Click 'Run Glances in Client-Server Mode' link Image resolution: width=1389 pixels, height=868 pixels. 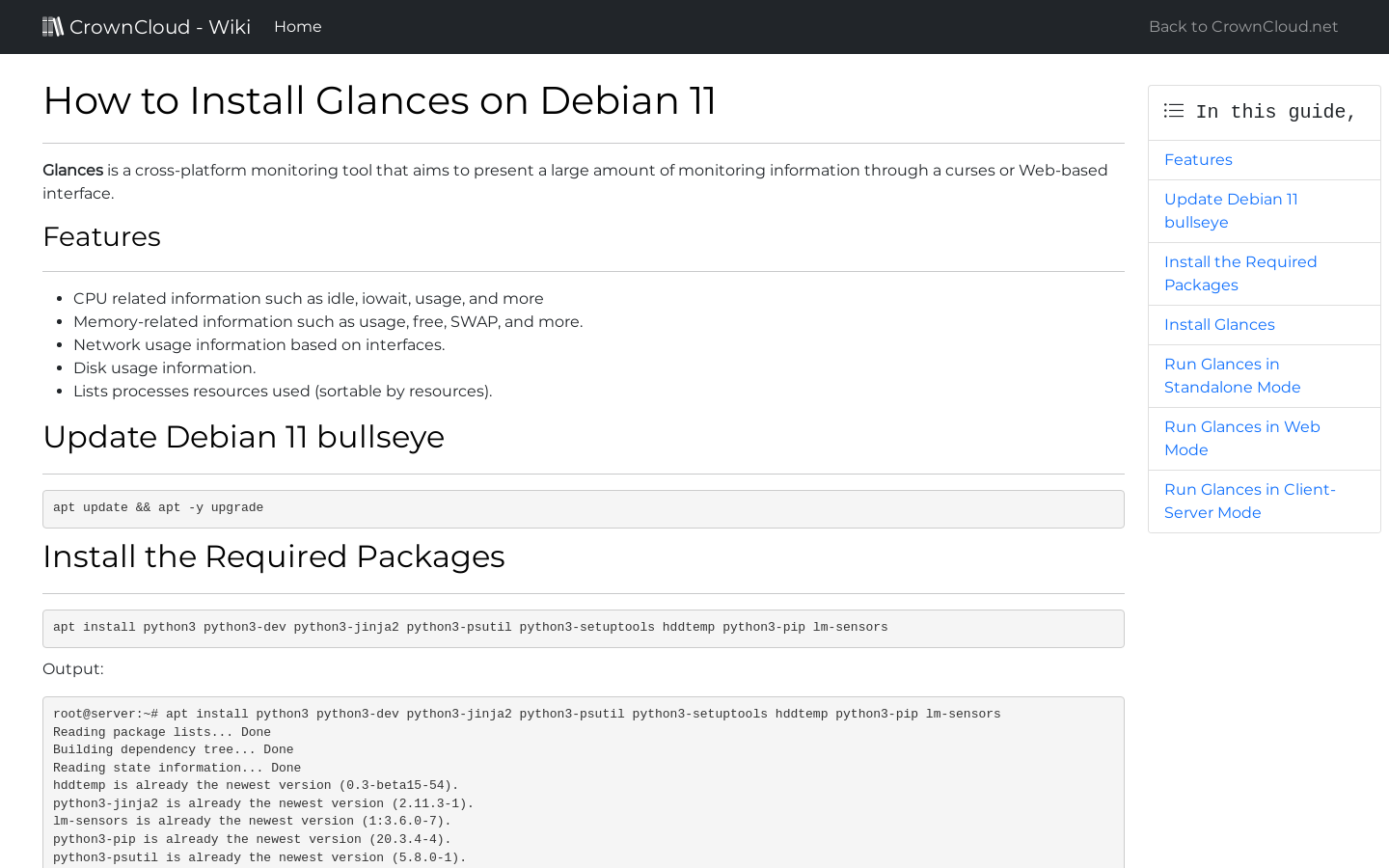click(1250, 501)
